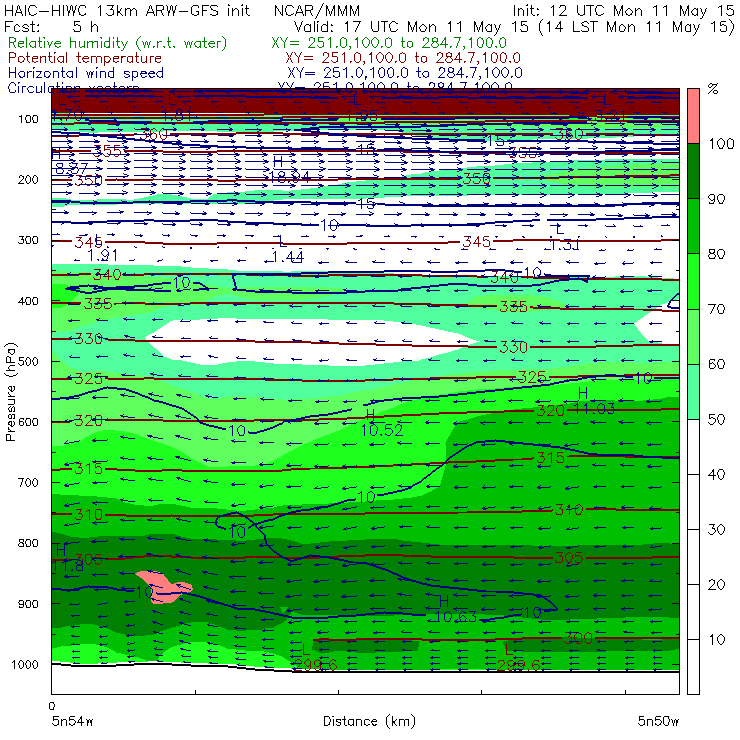Click the colorbar "60" label
This screenshot has width=740, height=740.
click(x=716, y=364)
